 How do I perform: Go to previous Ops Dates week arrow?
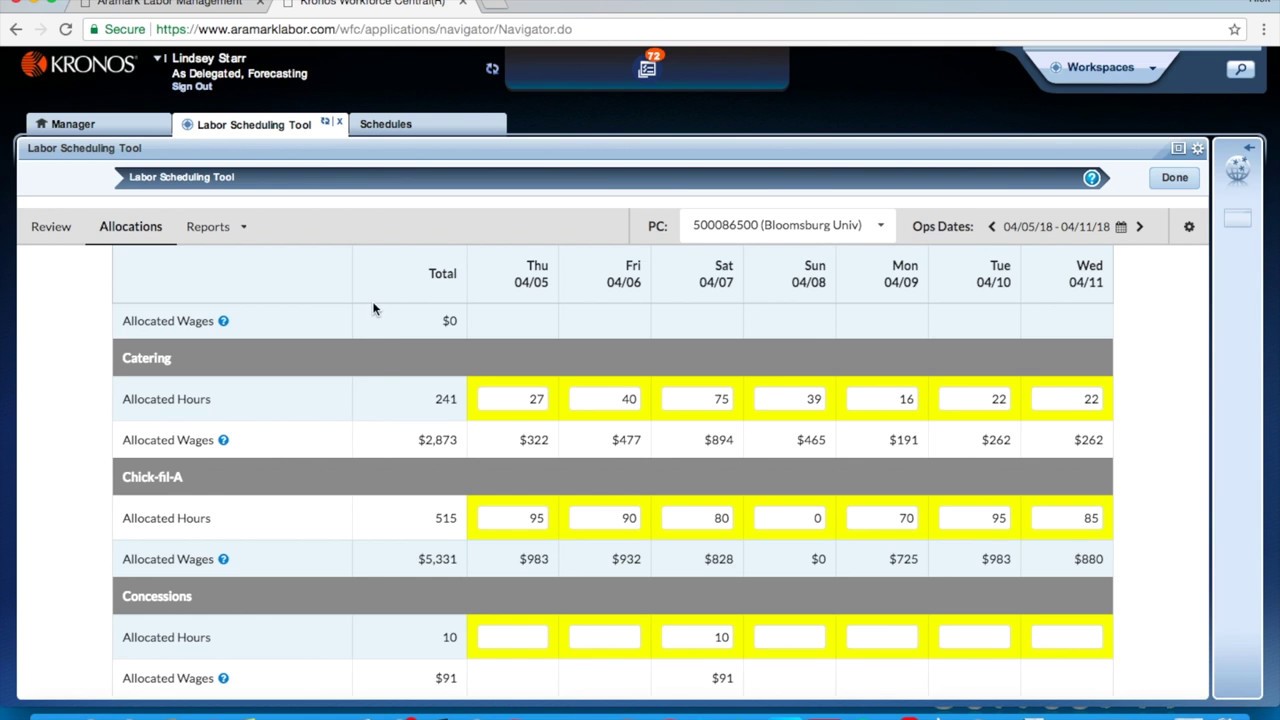point(992,227)
